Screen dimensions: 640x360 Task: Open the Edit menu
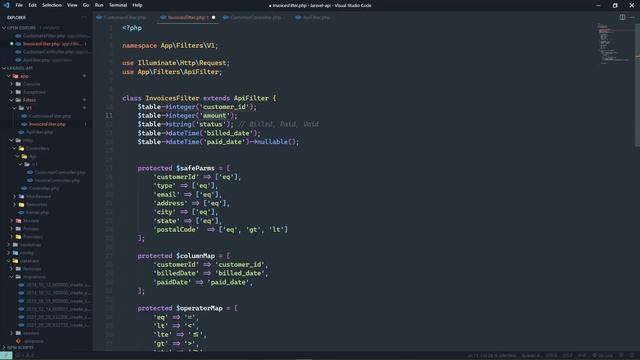click(32, 5)
